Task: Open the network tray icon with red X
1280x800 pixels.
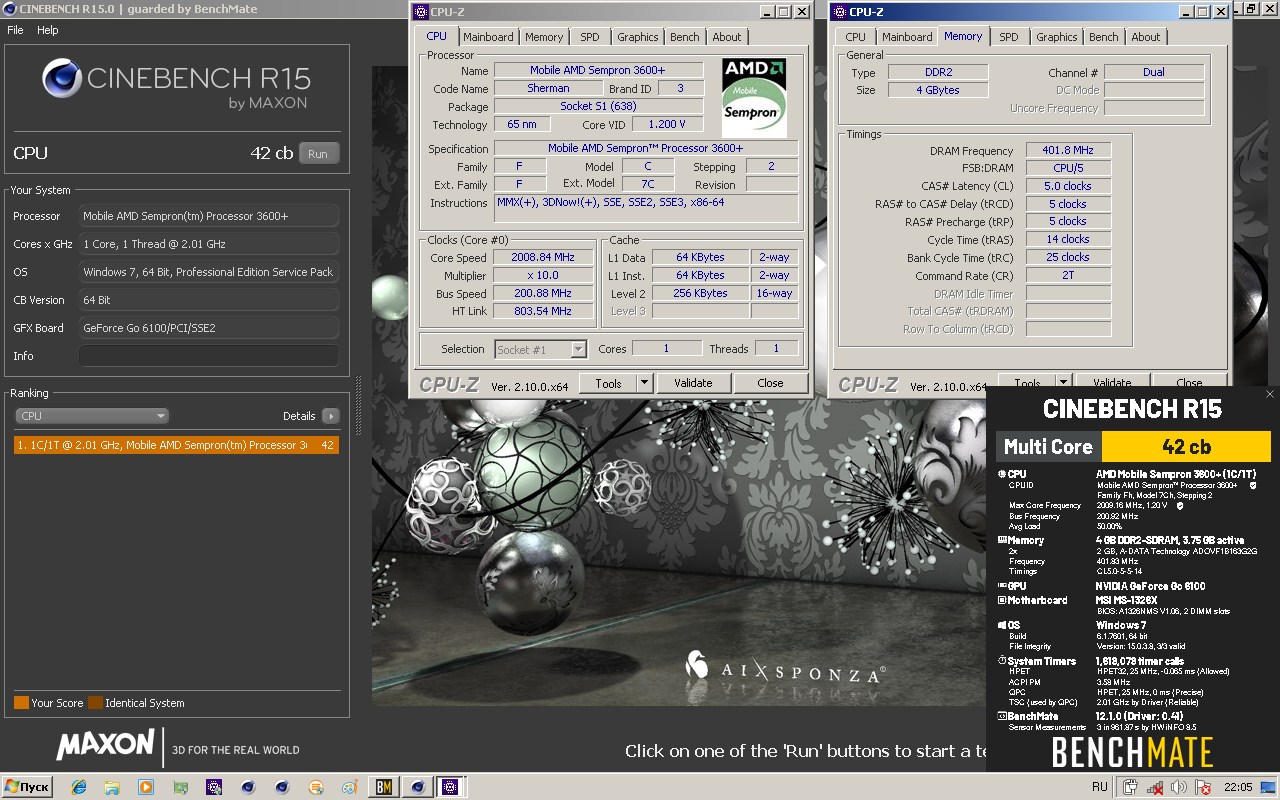Action: tap(1155, 787)
